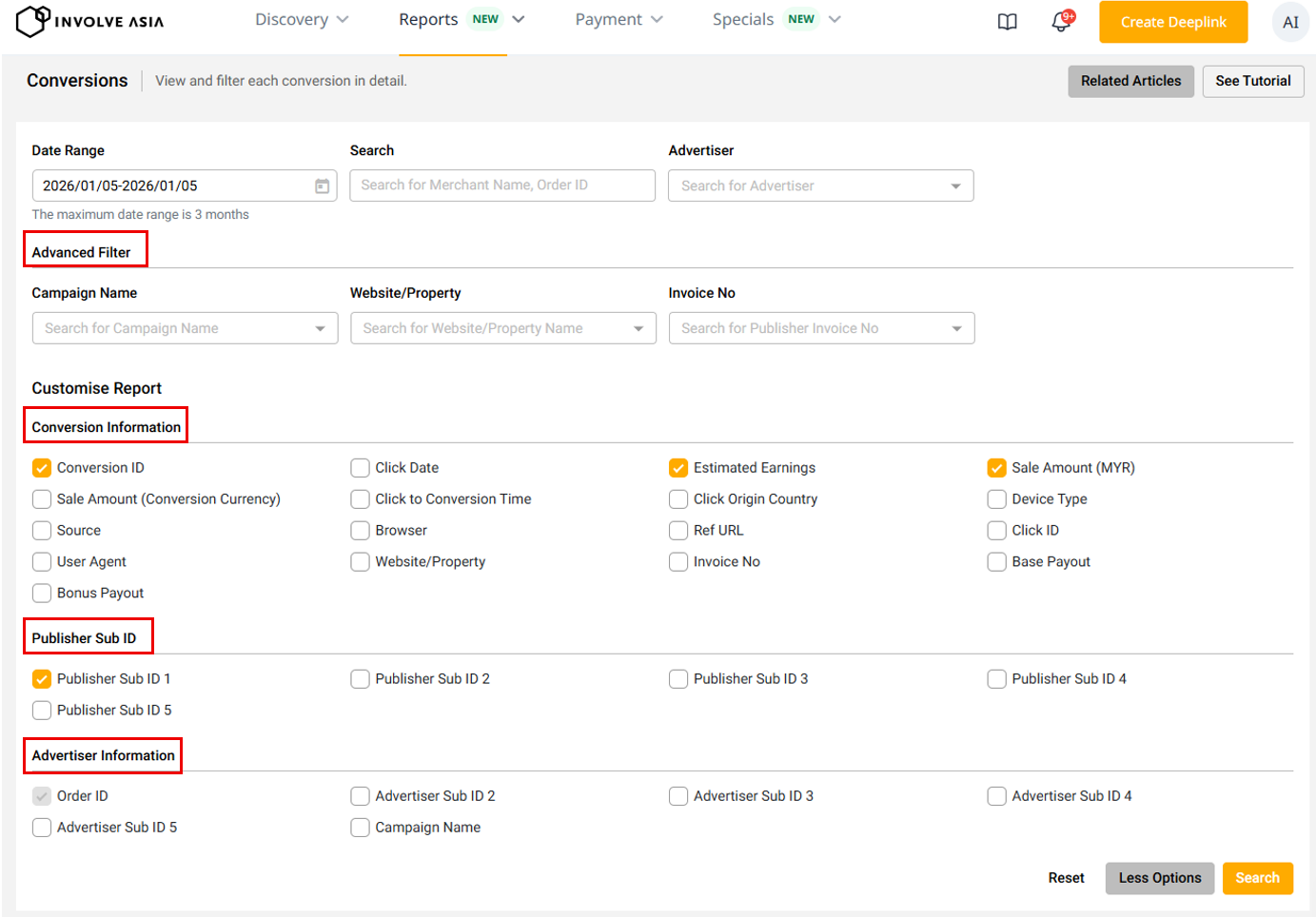Image resolution: width=1316 pixels, height=917 pixels.
Task: Enable the Bonus Payout checkbox
Action: click(42, 594)
